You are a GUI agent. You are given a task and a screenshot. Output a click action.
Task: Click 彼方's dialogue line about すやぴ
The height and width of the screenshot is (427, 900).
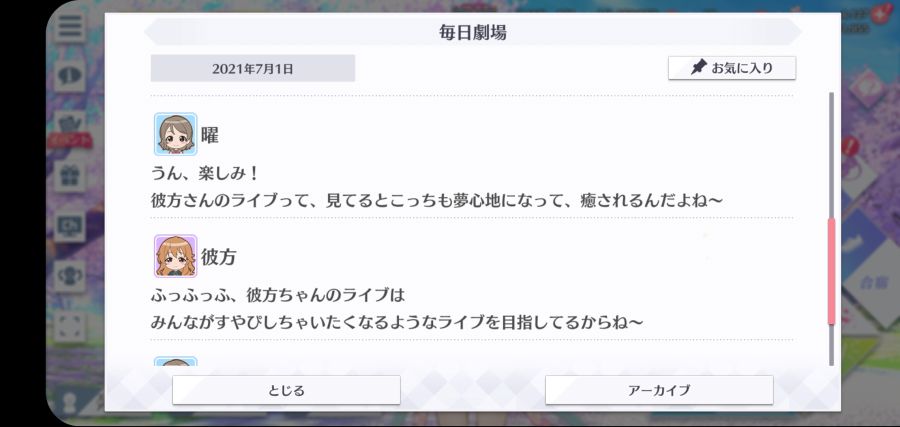pyautogui.click(x=397, y=322)
